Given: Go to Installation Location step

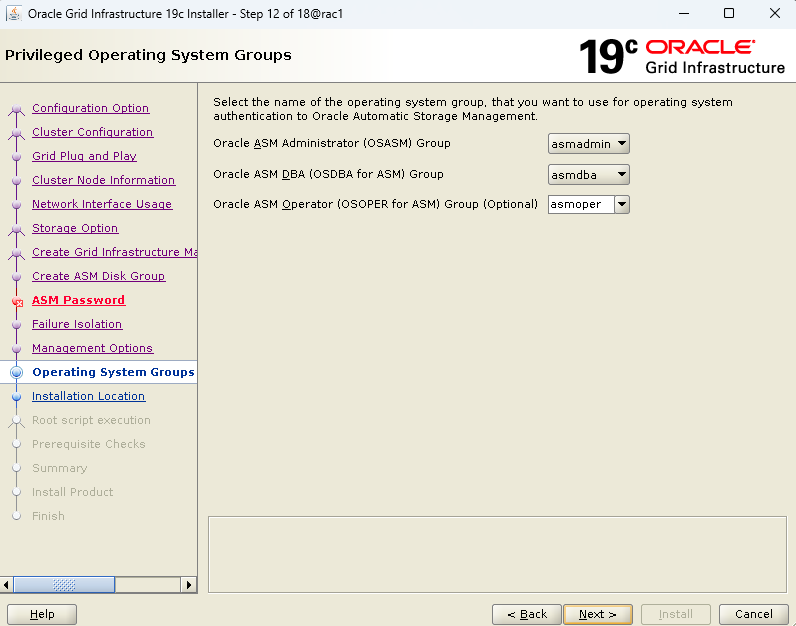Looking at the screenshot, I should click(x=88, y=396).
